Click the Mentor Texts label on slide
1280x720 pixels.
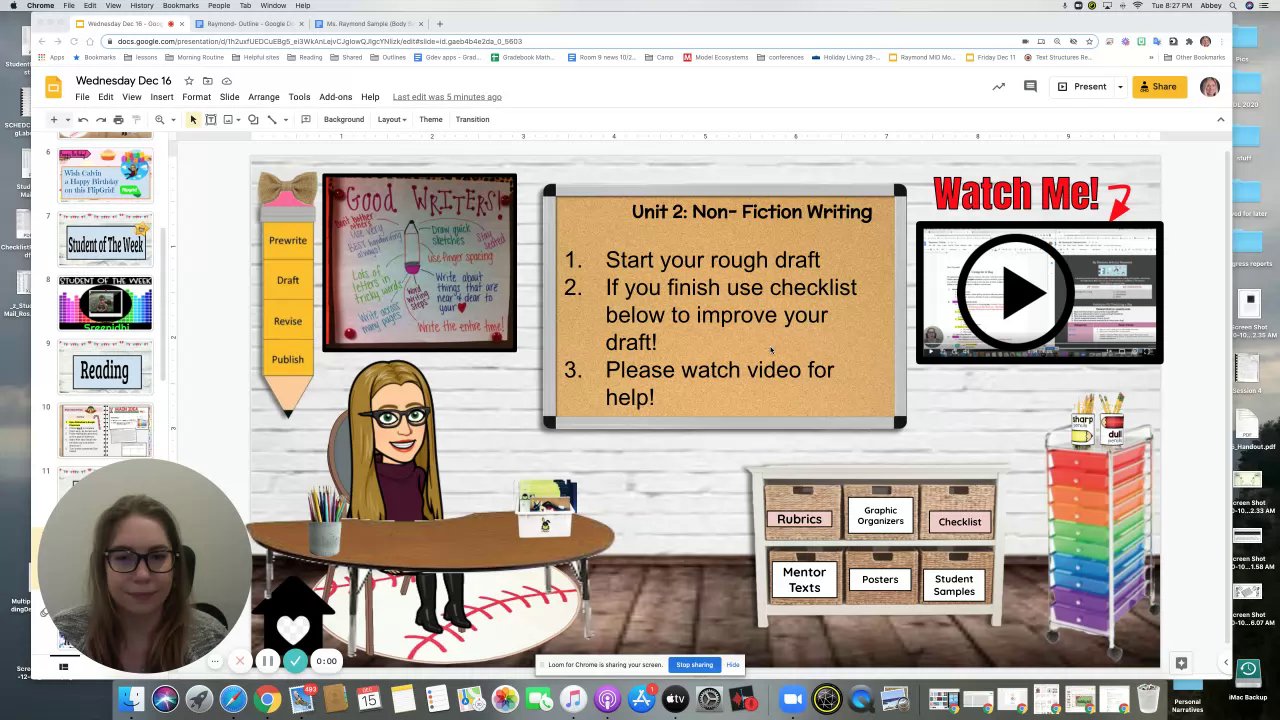tap(804, 580)
